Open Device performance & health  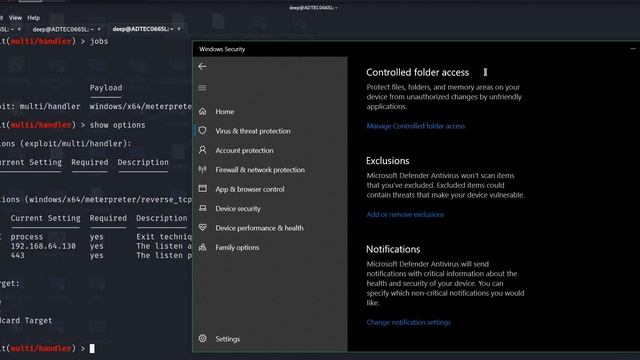click(x=260, y=228)
